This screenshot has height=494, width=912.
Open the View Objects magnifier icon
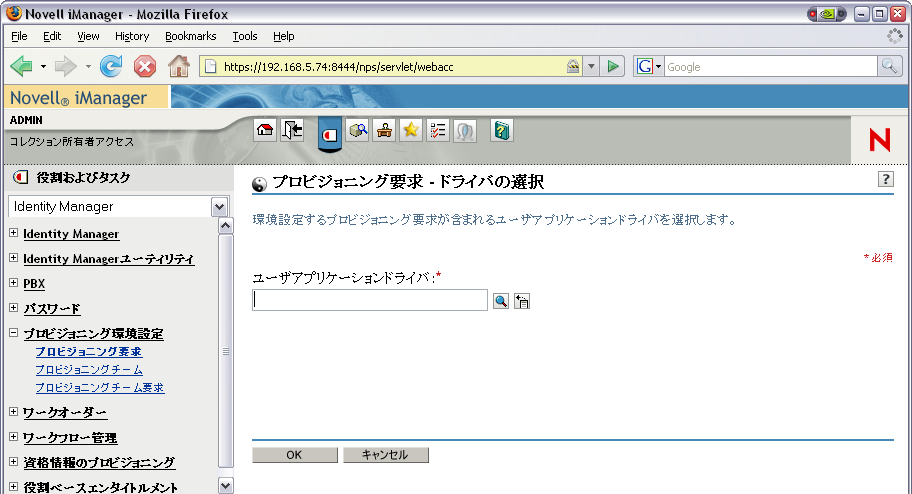pos(358,130)
